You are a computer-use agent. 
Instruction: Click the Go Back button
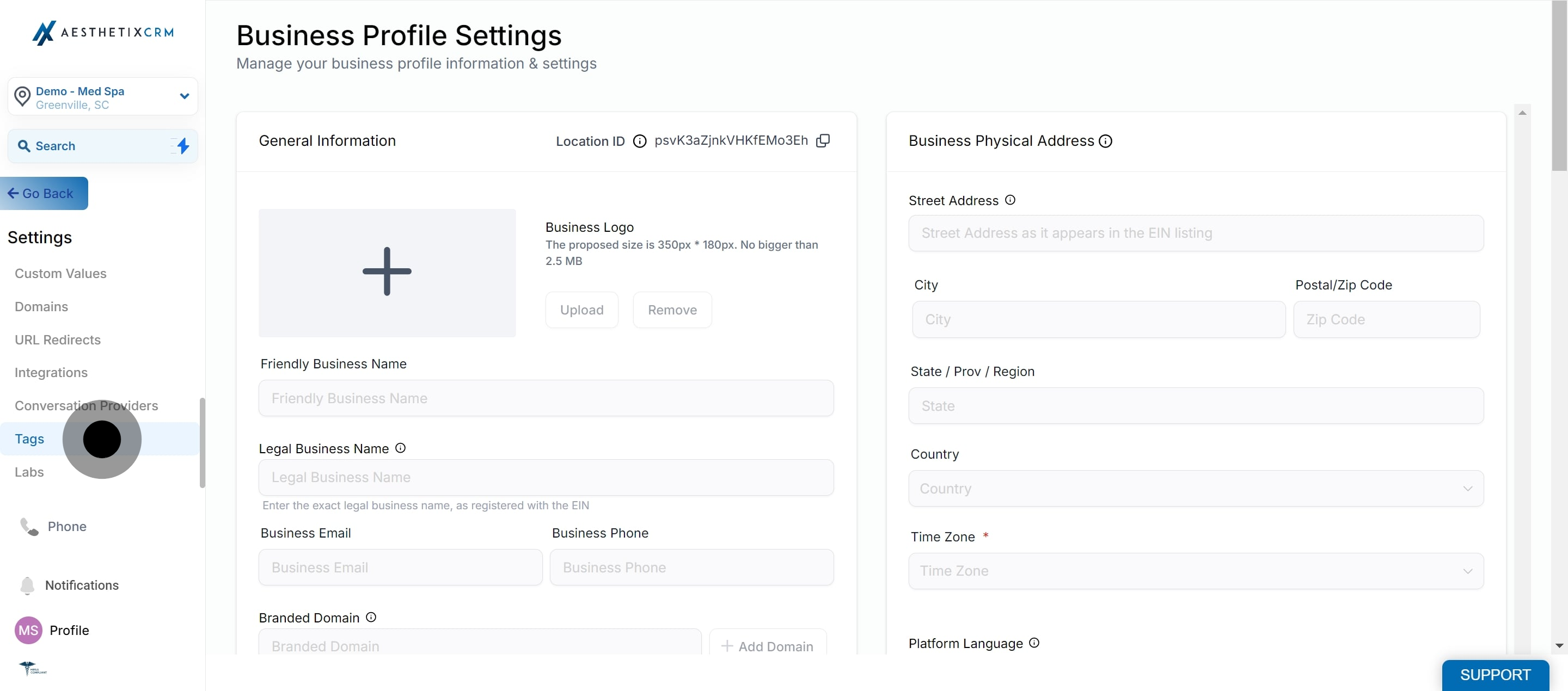click(42, 194)
